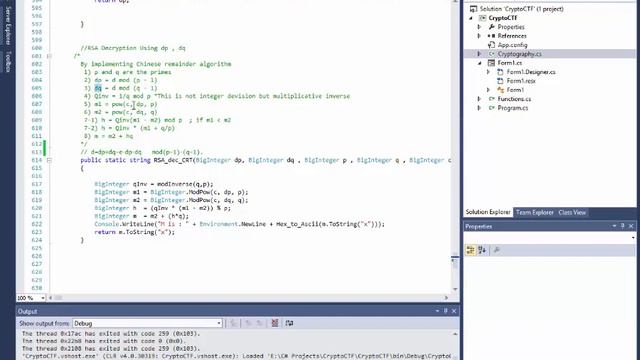Click the editor scroll down arrow
640x360 pixels.
[455, 289]
